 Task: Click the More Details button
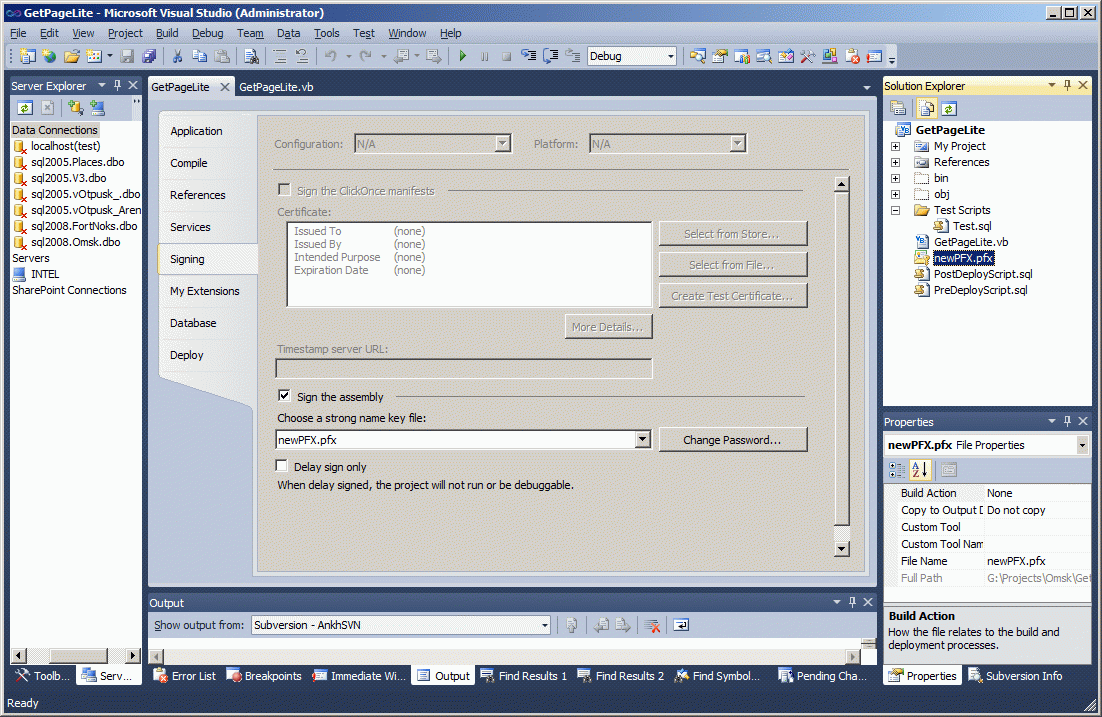point(608,326)
